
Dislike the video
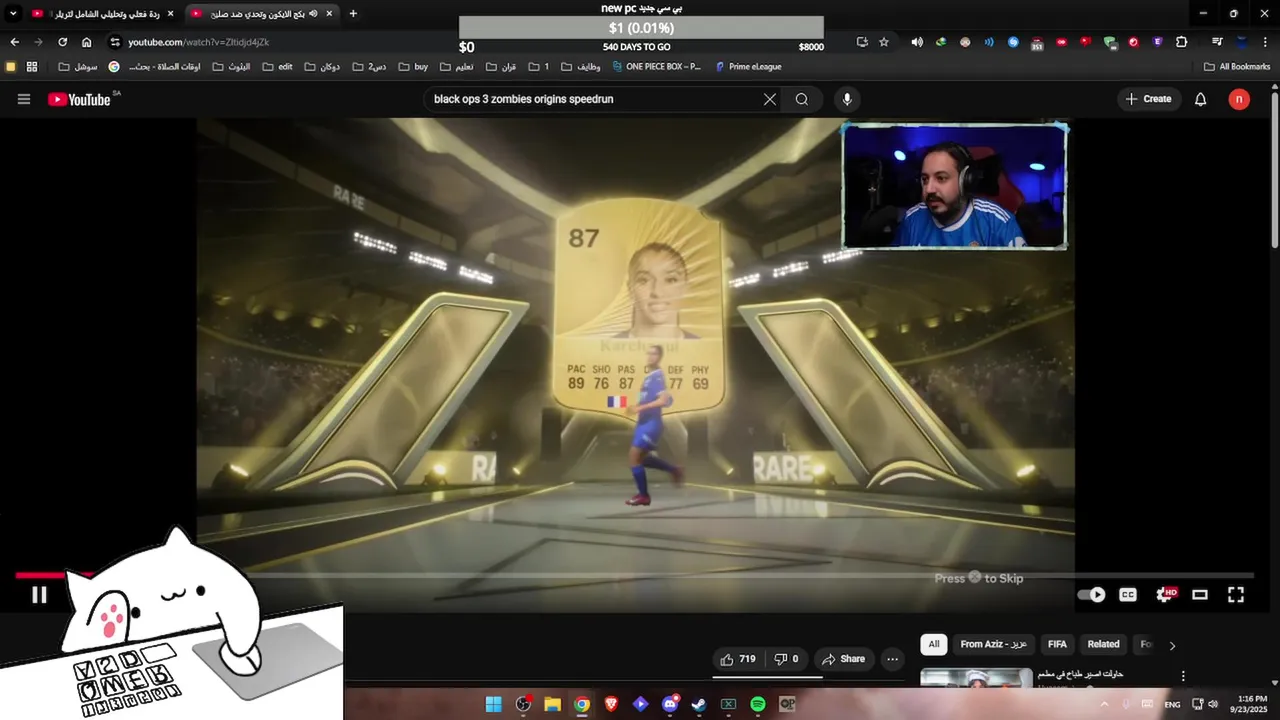(787, 659)
